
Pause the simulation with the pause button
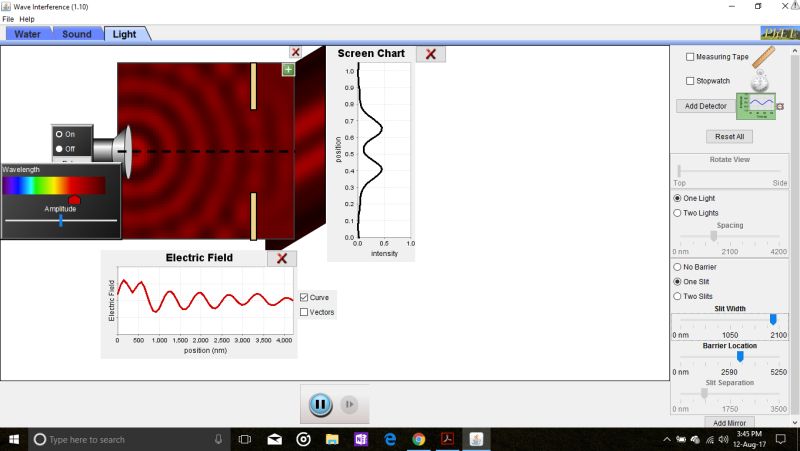pyautogui.click(x=320, y=405)
